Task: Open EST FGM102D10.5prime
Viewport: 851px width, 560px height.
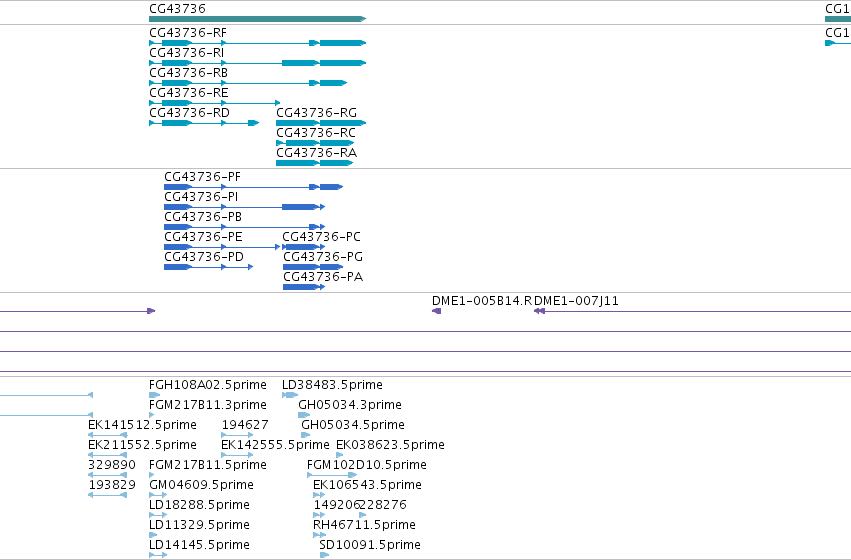Action: pos(332,475)
